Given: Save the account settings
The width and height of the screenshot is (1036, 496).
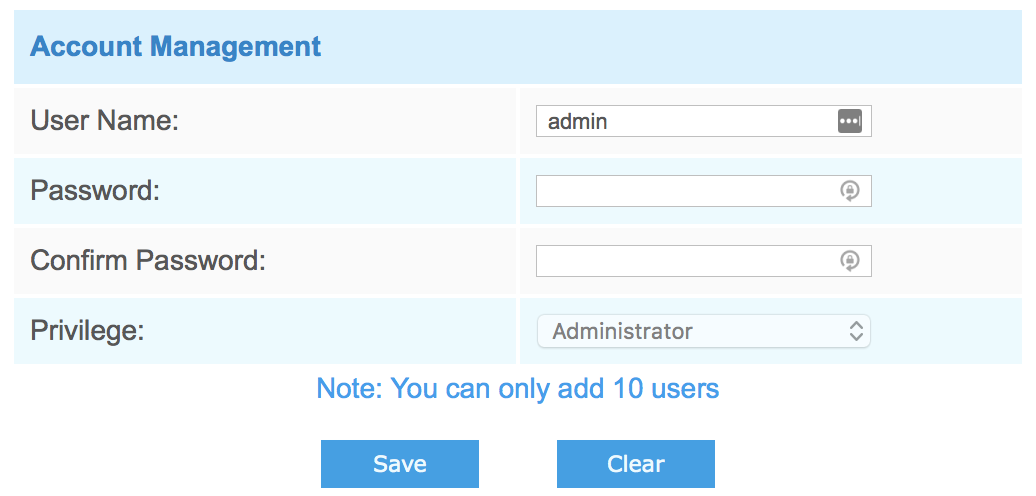Looking at the screenshot, I should 400,464.
